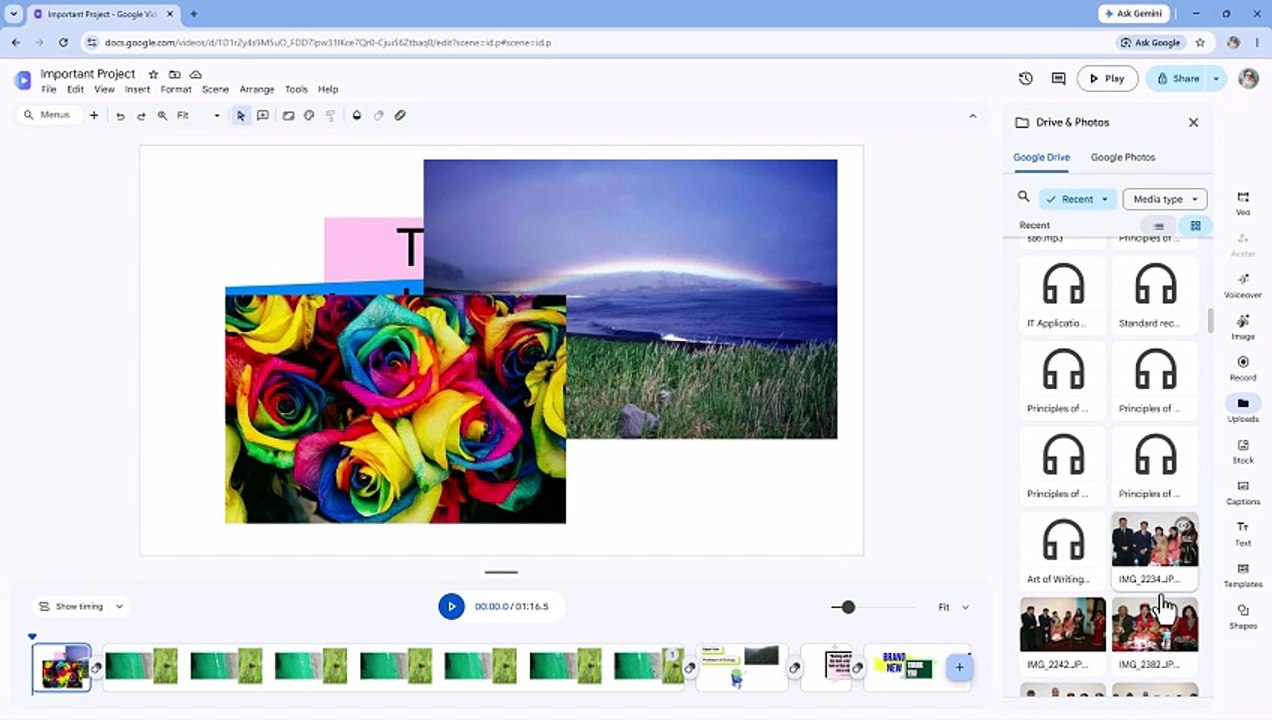Click the search icon in Drive panel

pos(1023,198)
